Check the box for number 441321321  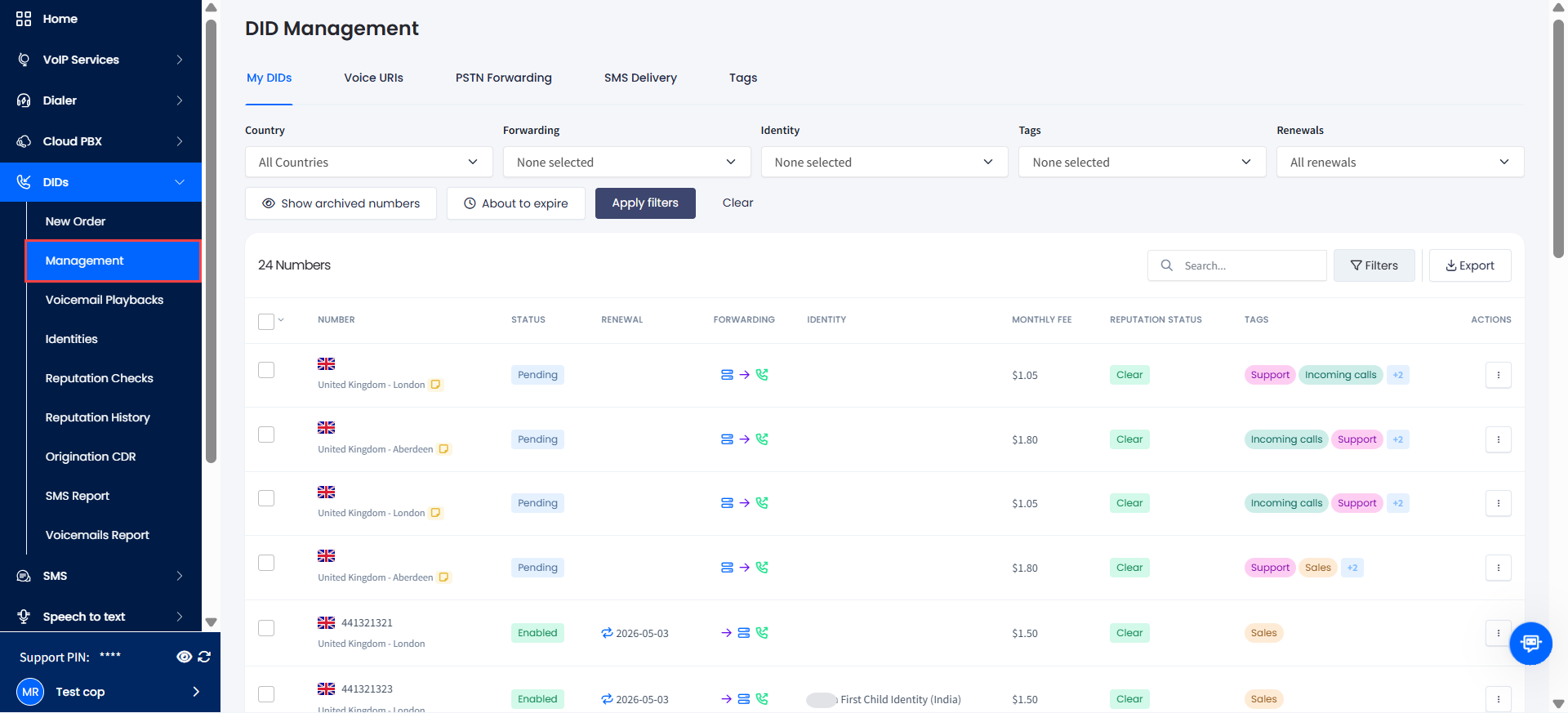[x=266, y=628]
